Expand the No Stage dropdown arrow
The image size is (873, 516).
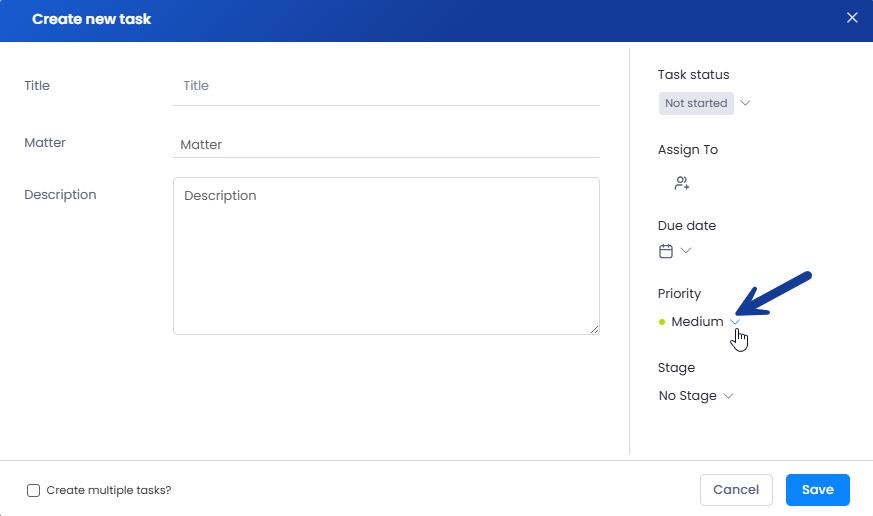[728, 396]
